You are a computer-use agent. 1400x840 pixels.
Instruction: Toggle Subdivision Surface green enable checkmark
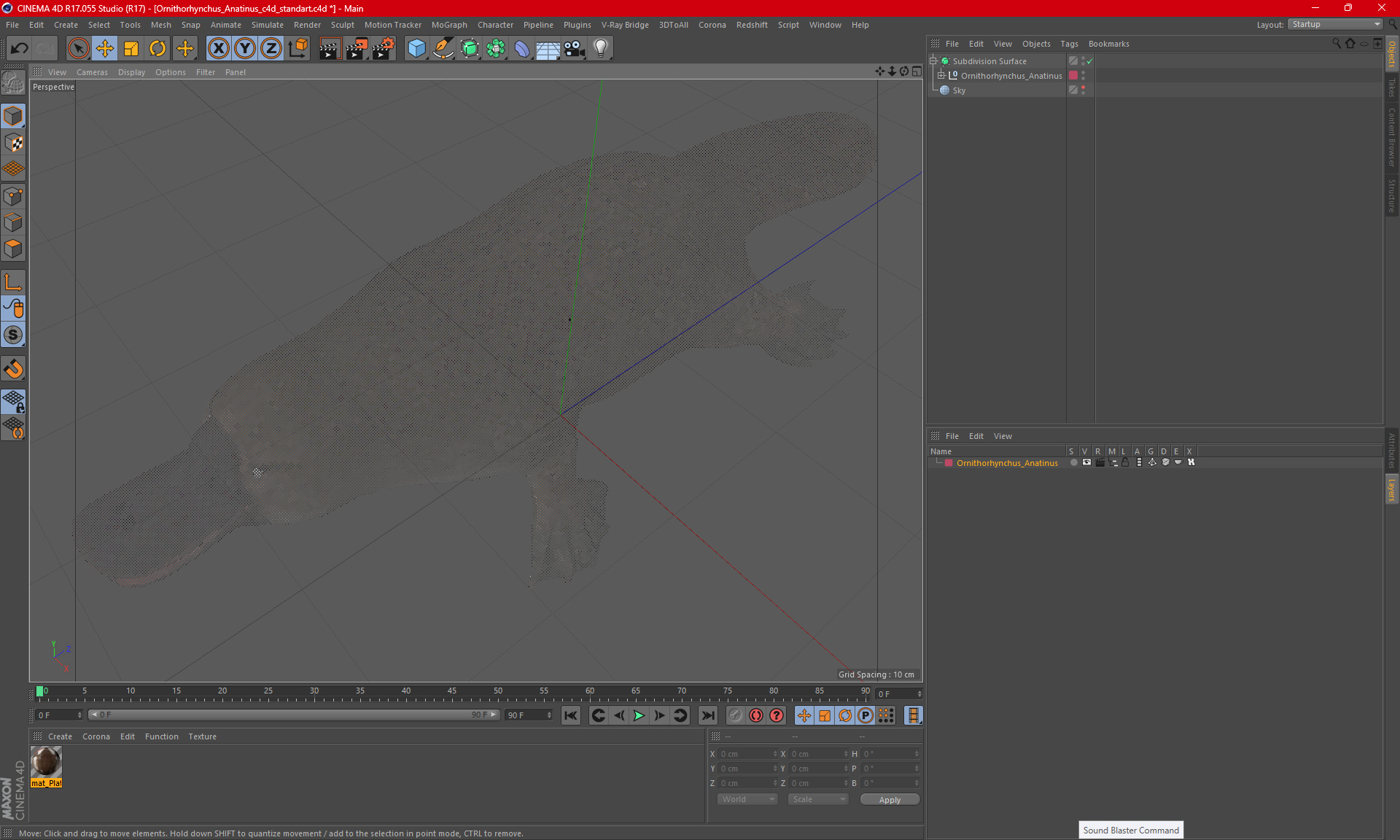click(1090, 61)
